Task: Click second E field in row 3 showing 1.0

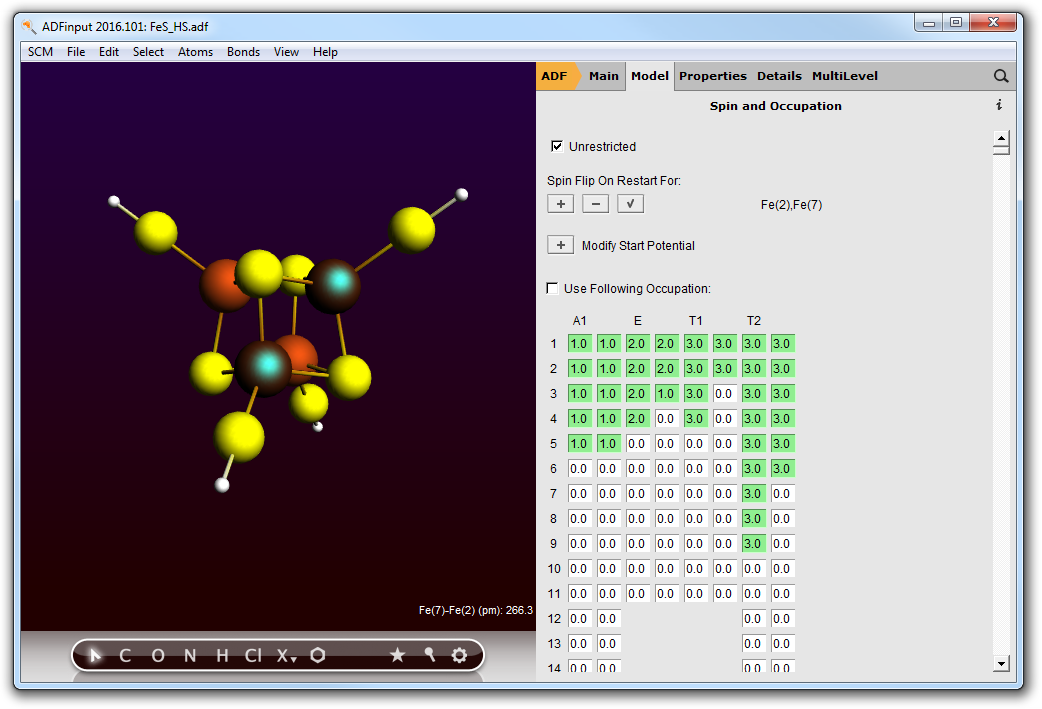Action: coord(667,393)
